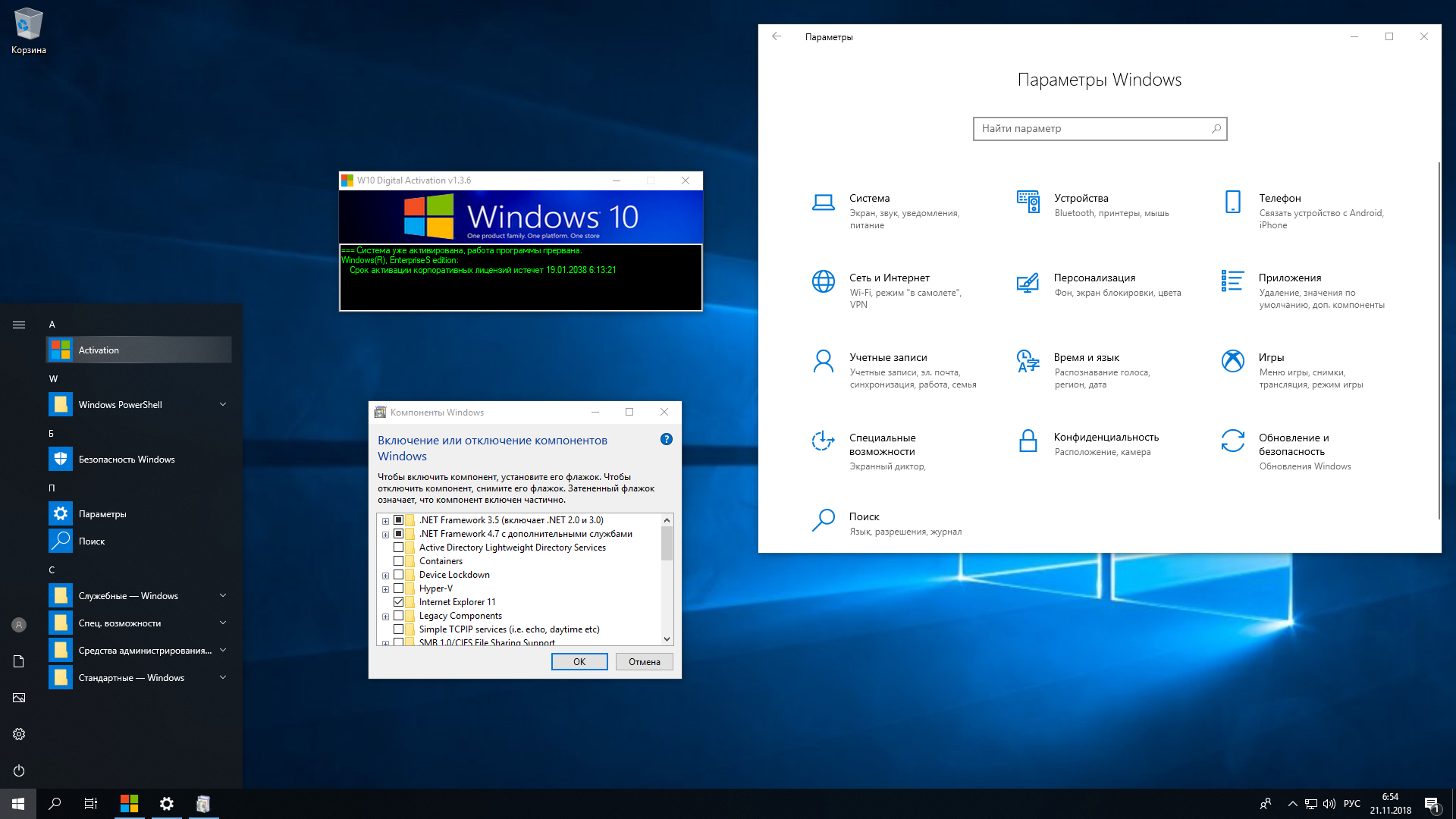Open Сеть и Интернет globe icon

click(824, 281)
